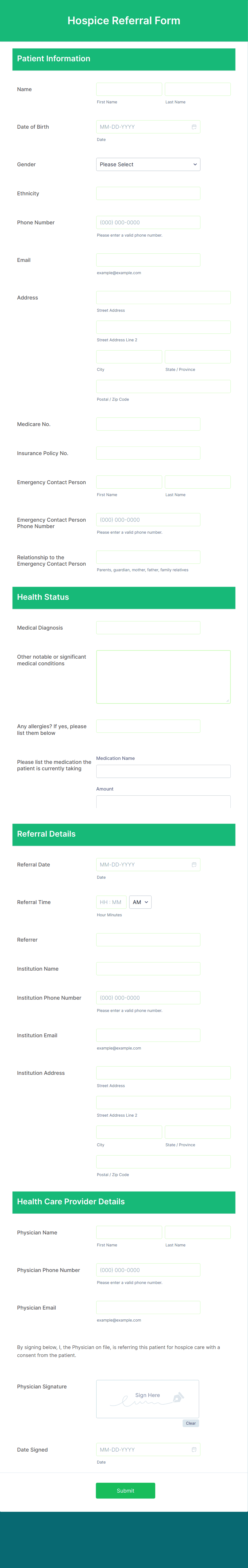Click the other notable medical conditions textarea
The image size is (248, 1568).
click(163, 677)
